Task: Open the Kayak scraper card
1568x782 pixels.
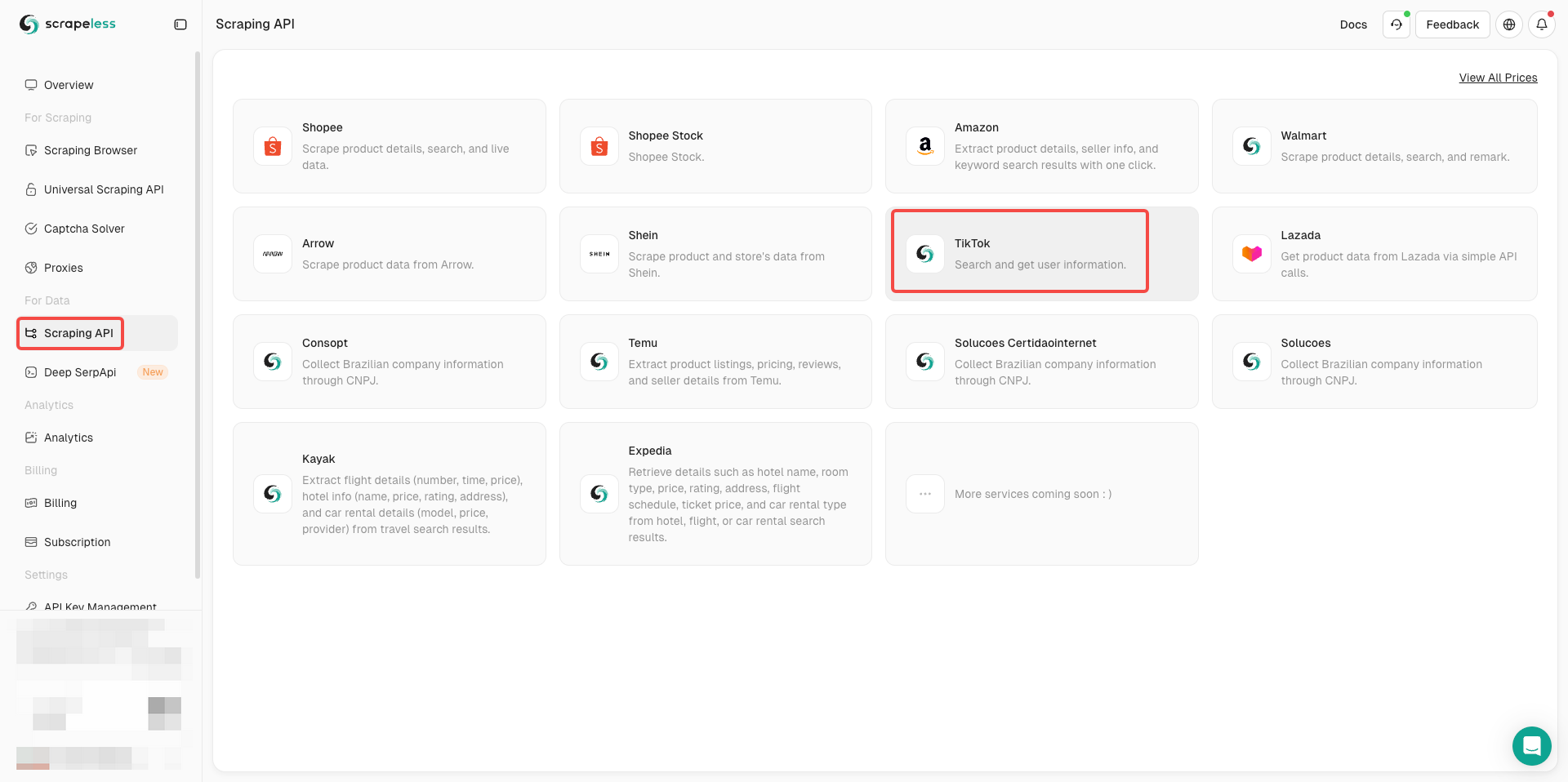Action: click(390, 494)
